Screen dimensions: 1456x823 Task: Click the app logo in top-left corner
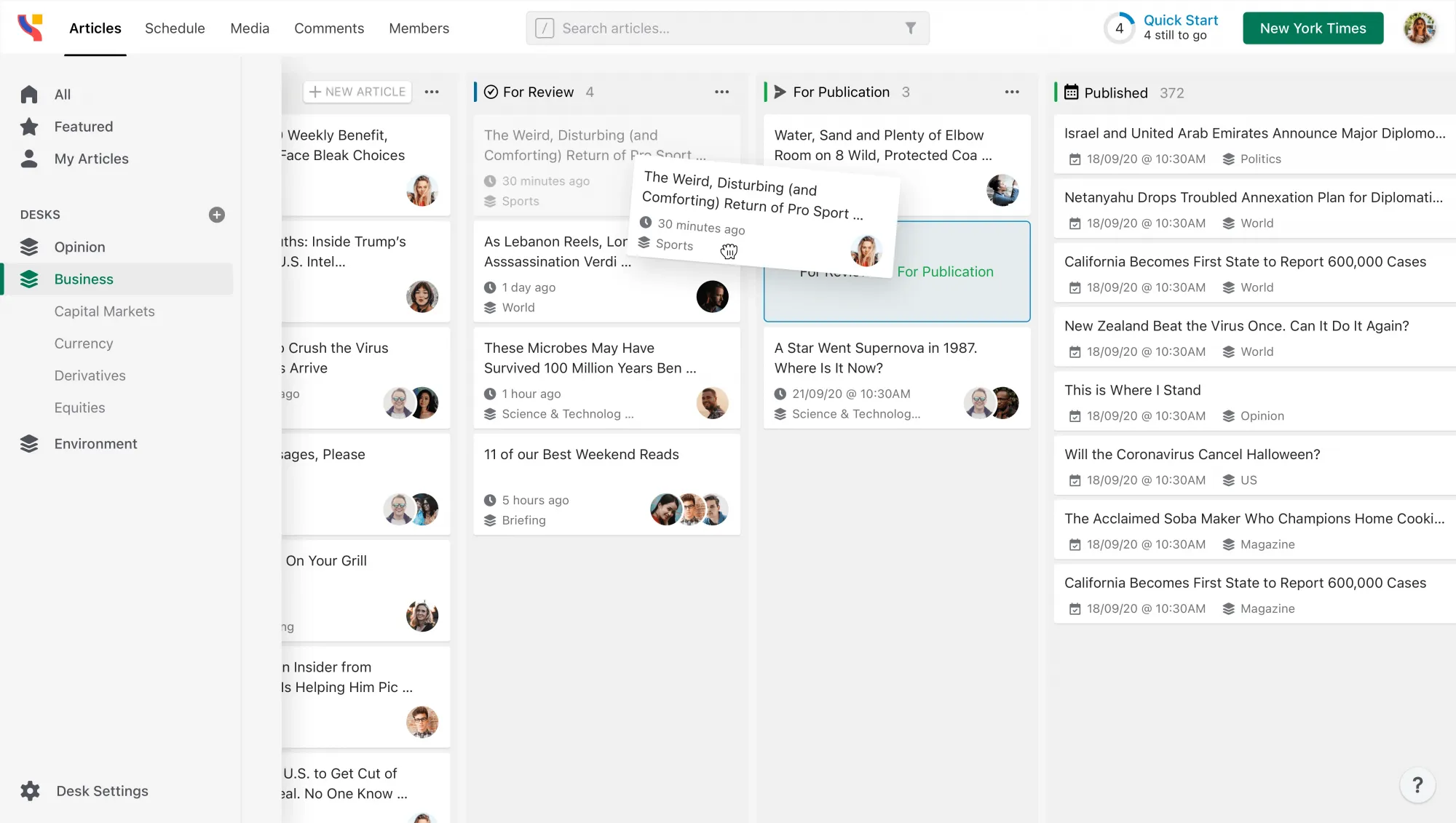tap(30, 28)
